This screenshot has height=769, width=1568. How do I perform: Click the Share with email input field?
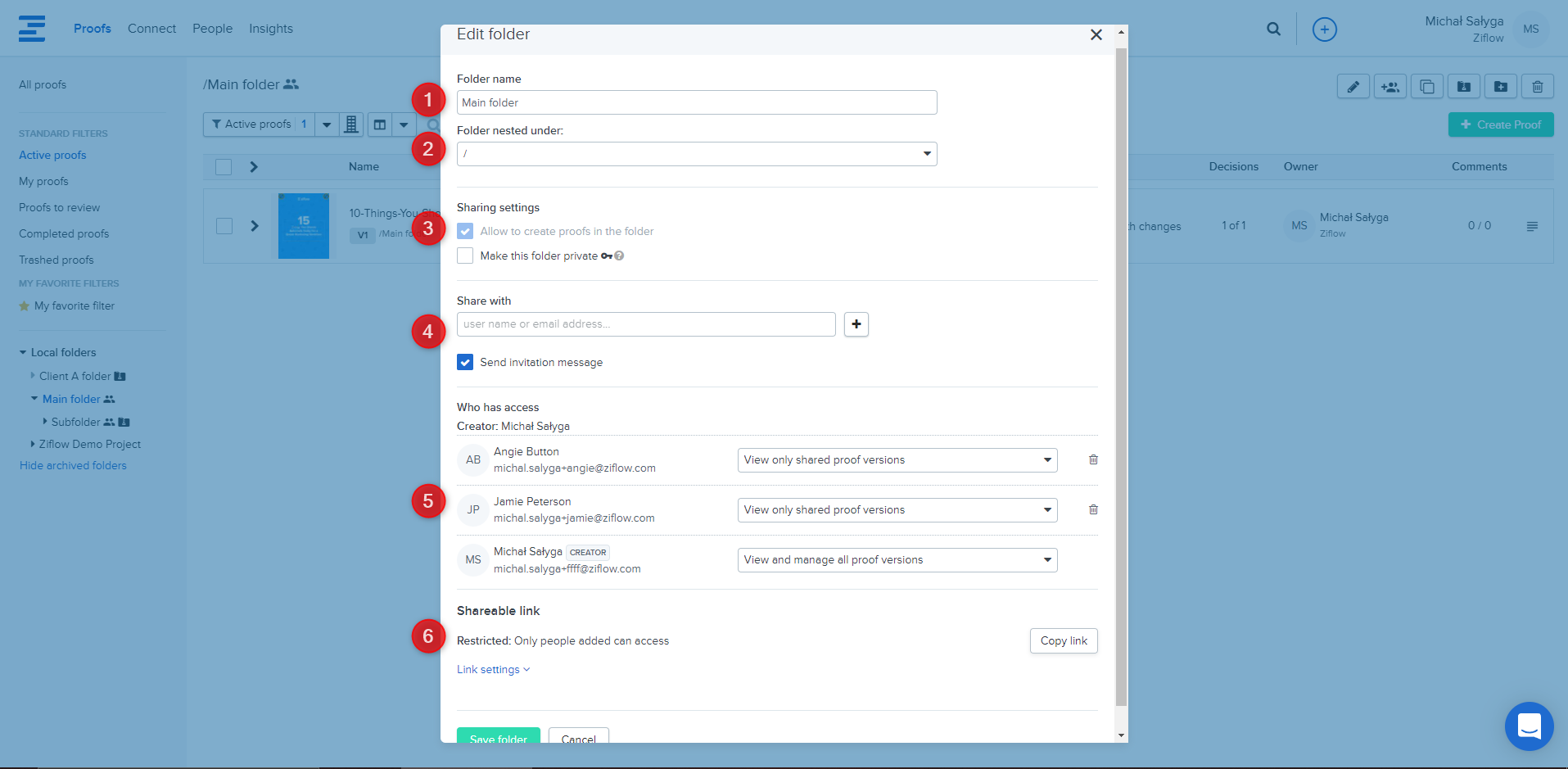(645, 324)
